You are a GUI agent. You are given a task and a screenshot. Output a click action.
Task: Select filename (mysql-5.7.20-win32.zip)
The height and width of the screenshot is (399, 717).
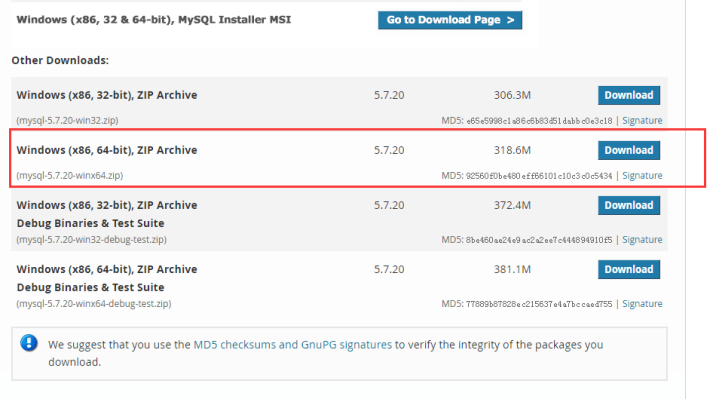tap(67, 120)
